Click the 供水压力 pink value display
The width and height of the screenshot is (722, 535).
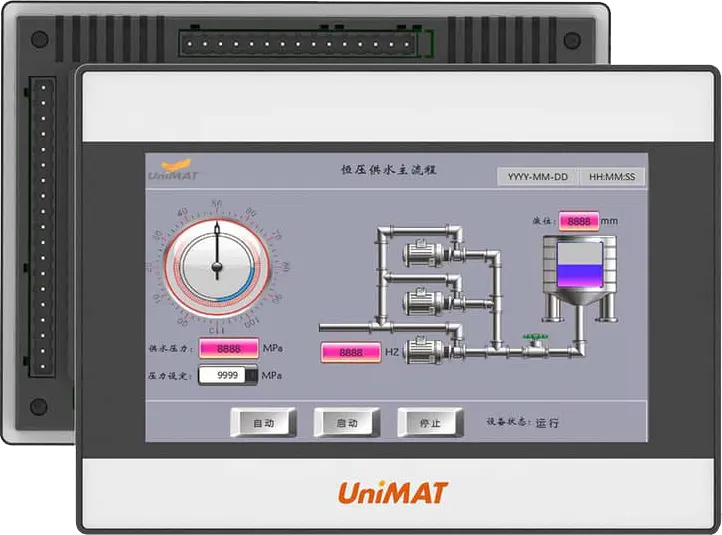tap(228, 348)
